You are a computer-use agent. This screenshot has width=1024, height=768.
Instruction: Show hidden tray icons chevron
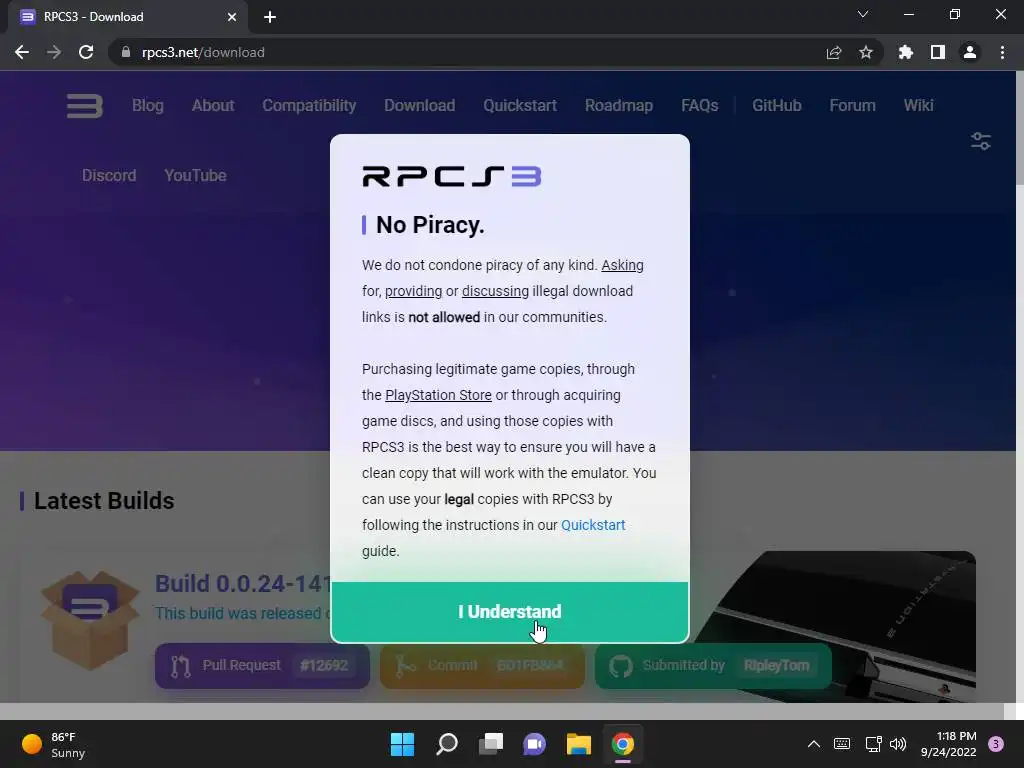click(814, 744)
